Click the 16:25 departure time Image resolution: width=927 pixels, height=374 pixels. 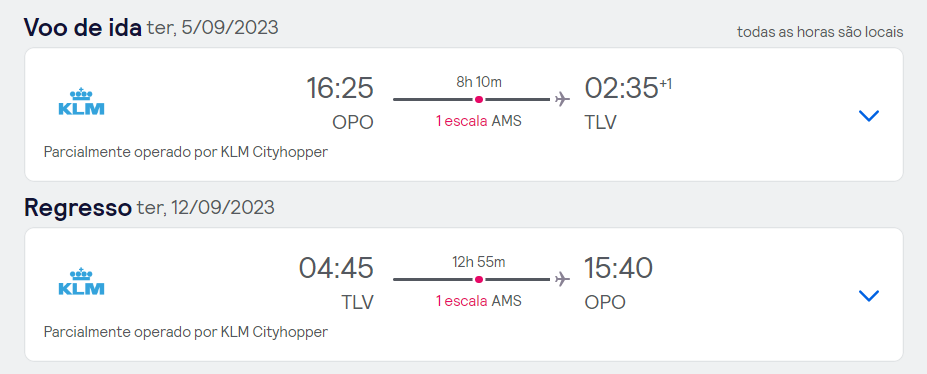click(x=340, y=88)
